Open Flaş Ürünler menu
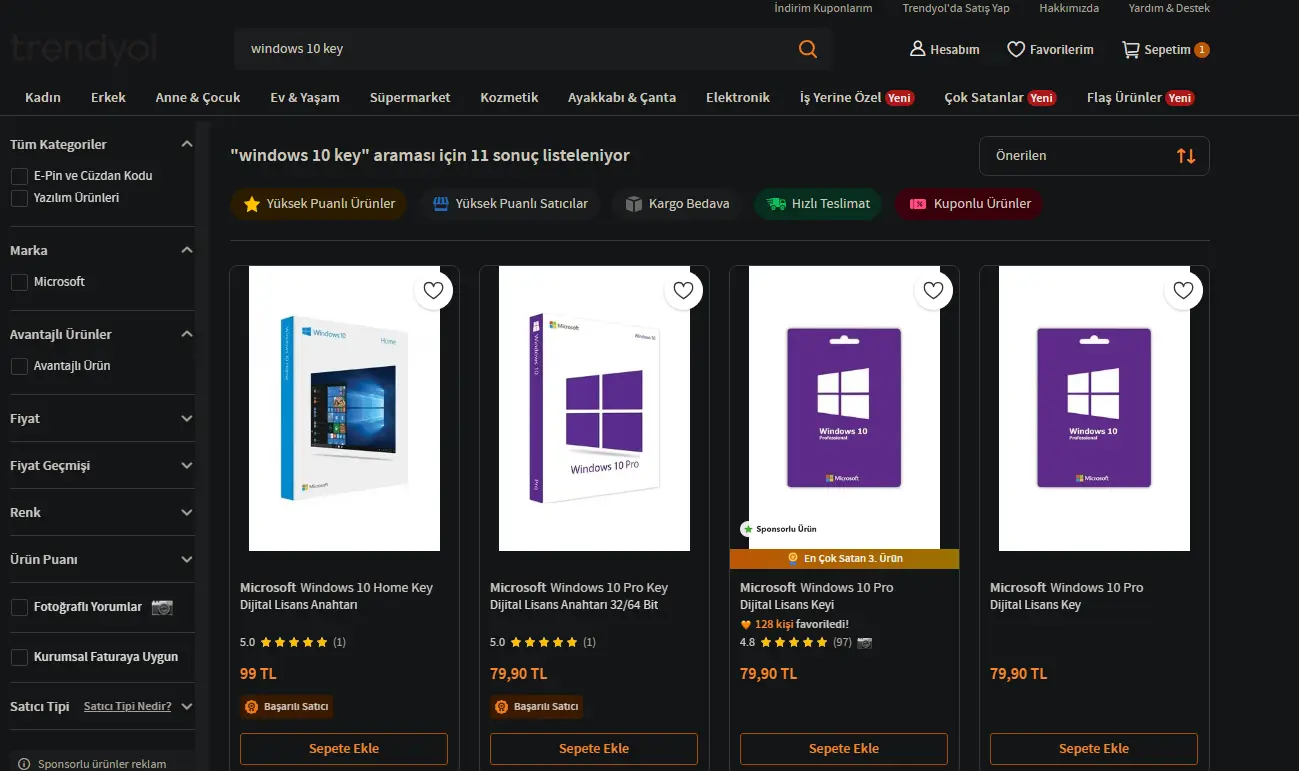This screenshot has height=771, width=1299. coord(1141,97)
